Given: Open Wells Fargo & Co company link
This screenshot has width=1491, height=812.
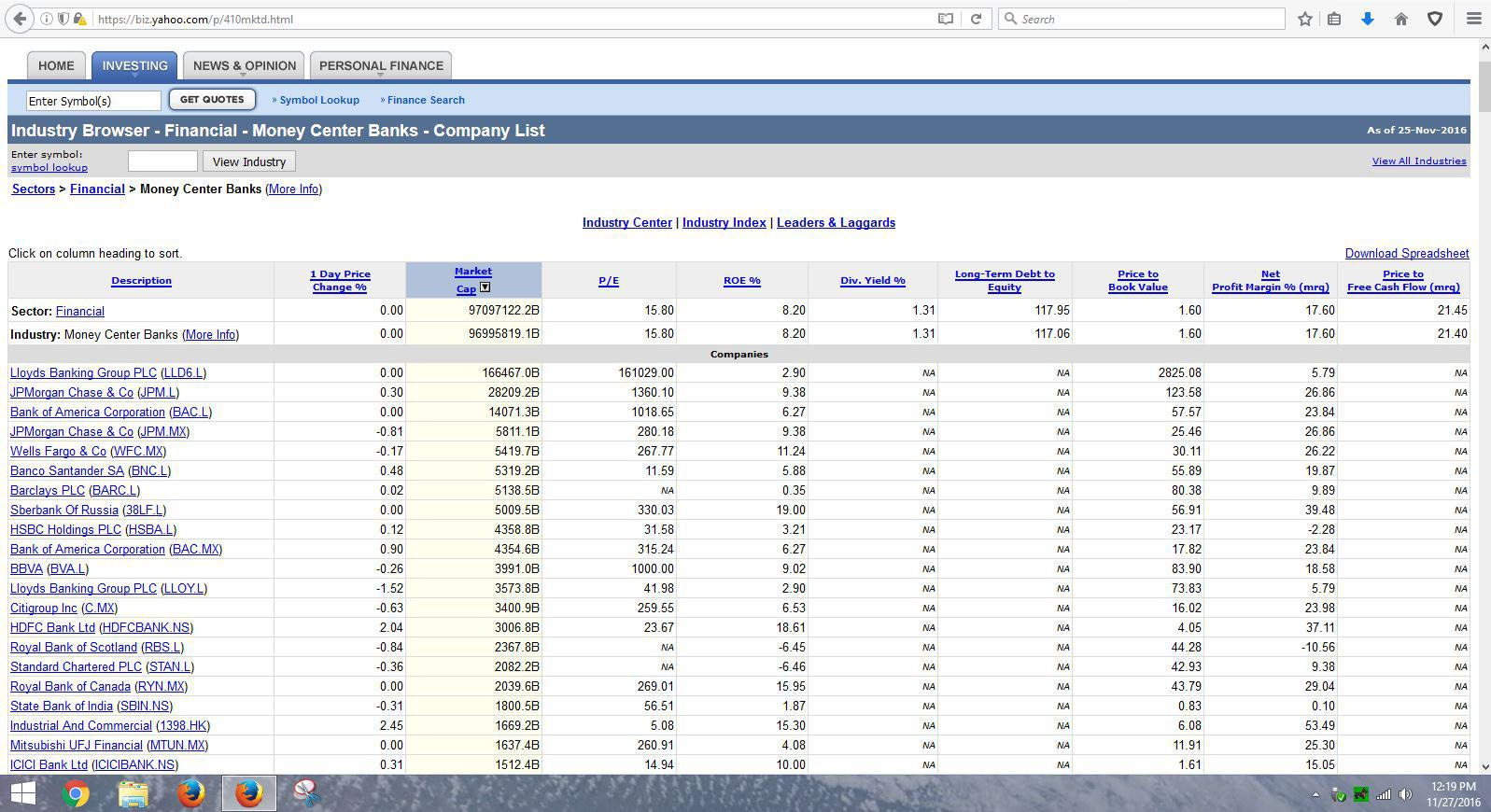Looking at the screenshot, I should point(58,451).
